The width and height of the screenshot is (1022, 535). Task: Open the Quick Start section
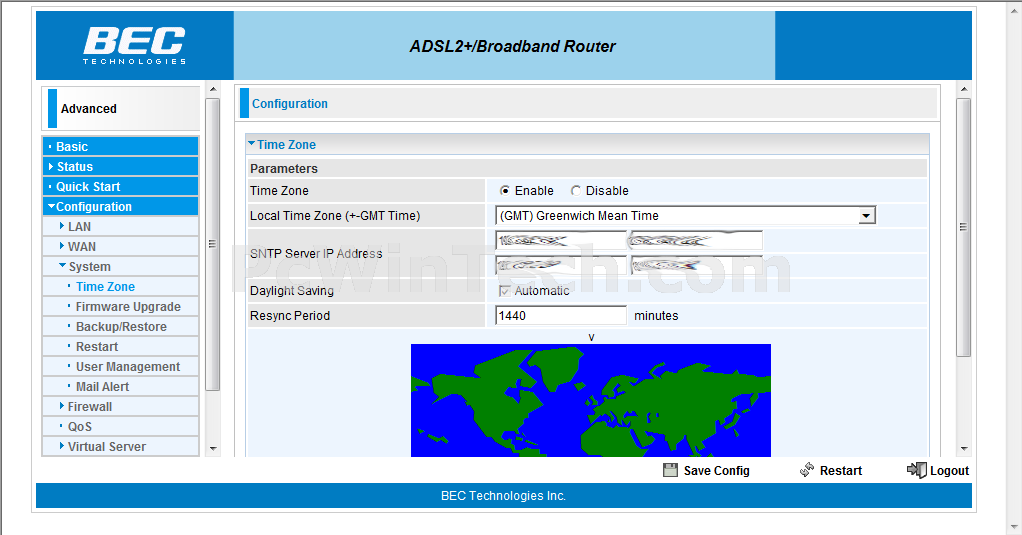(88, 187)
